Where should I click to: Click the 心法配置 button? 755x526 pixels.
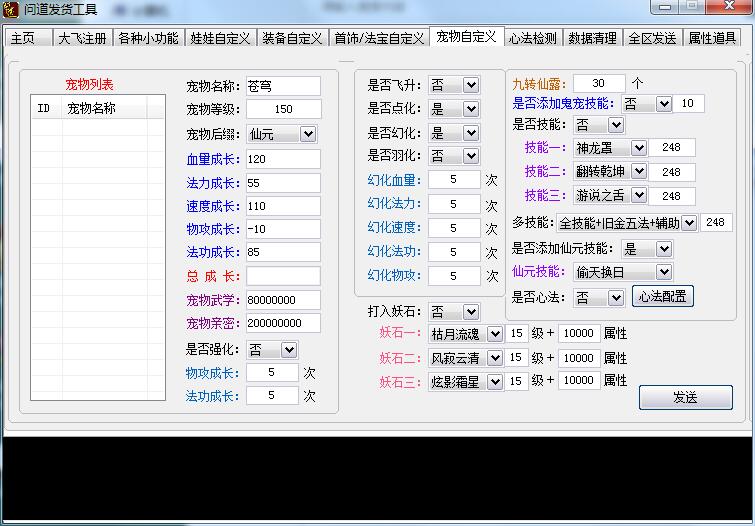662,296
